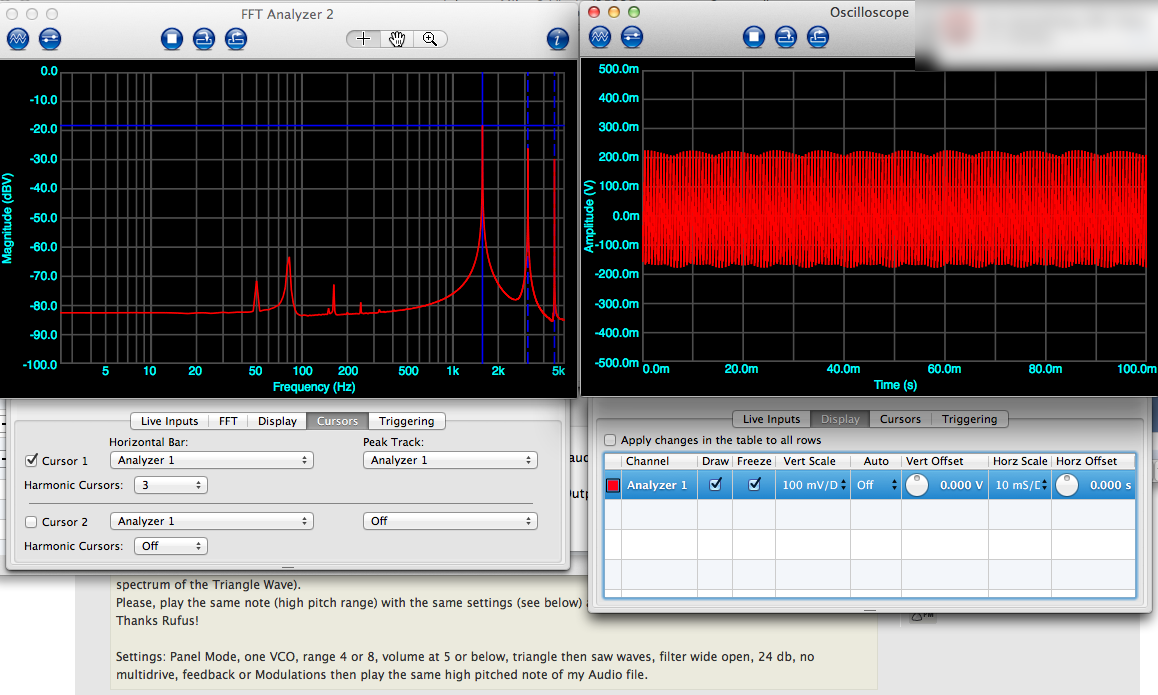Check Apply changes in the table to all rows
1158x695 pixels.
[610, 440]
